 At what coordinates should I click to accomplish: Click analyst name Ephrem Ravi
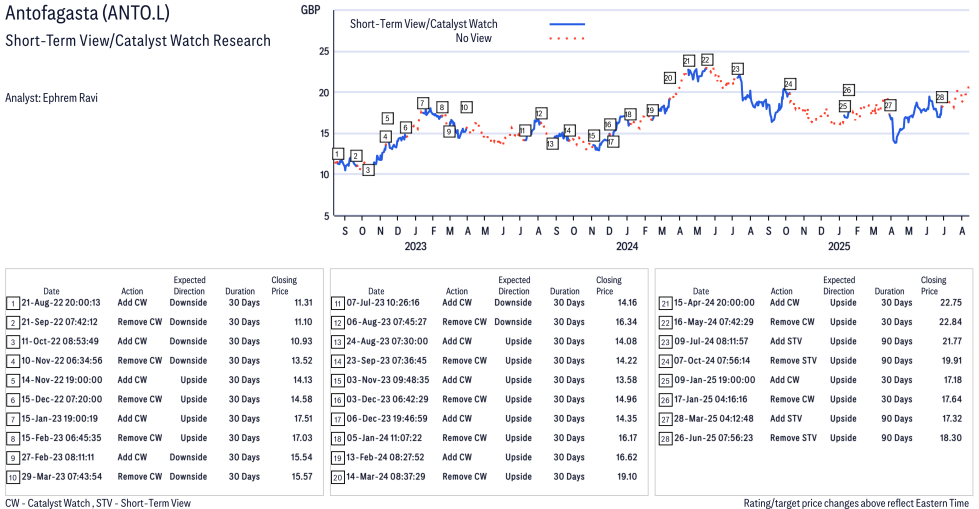click(x=70, y=98)
